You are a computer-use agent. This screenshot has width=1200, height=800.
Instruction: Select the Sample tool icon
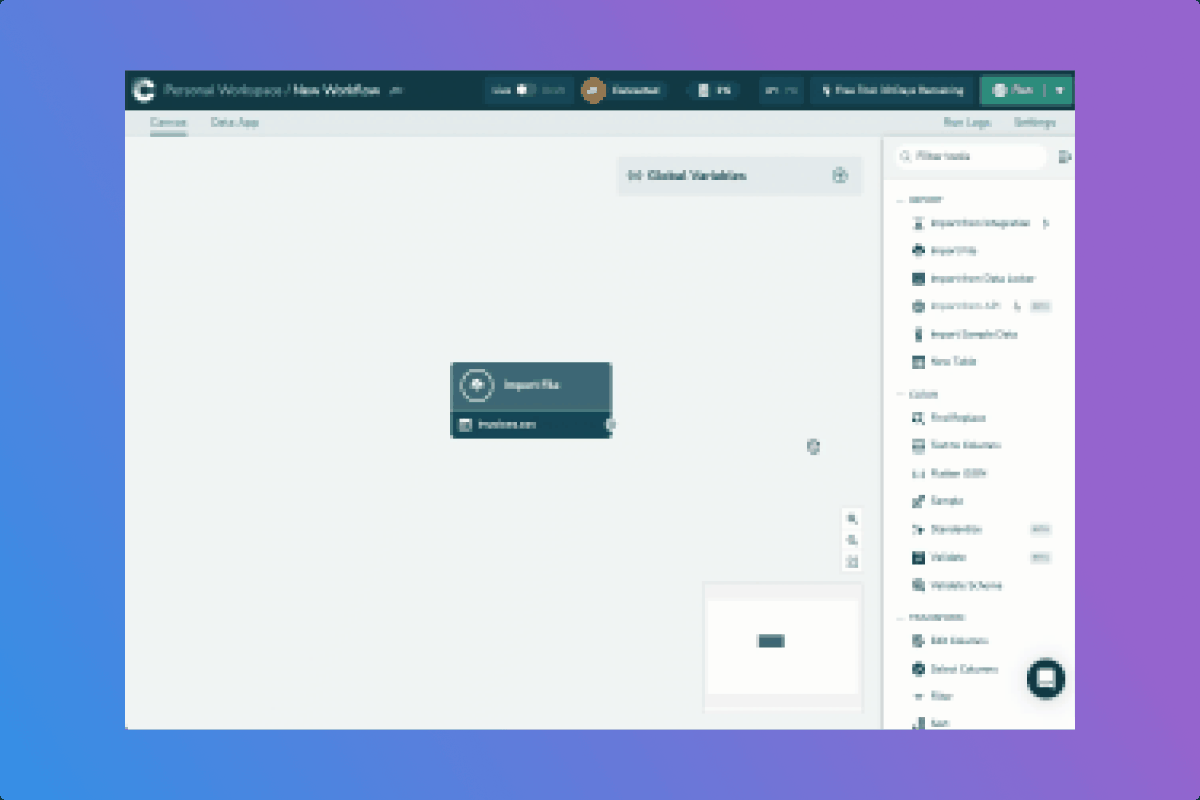[918, 501]
